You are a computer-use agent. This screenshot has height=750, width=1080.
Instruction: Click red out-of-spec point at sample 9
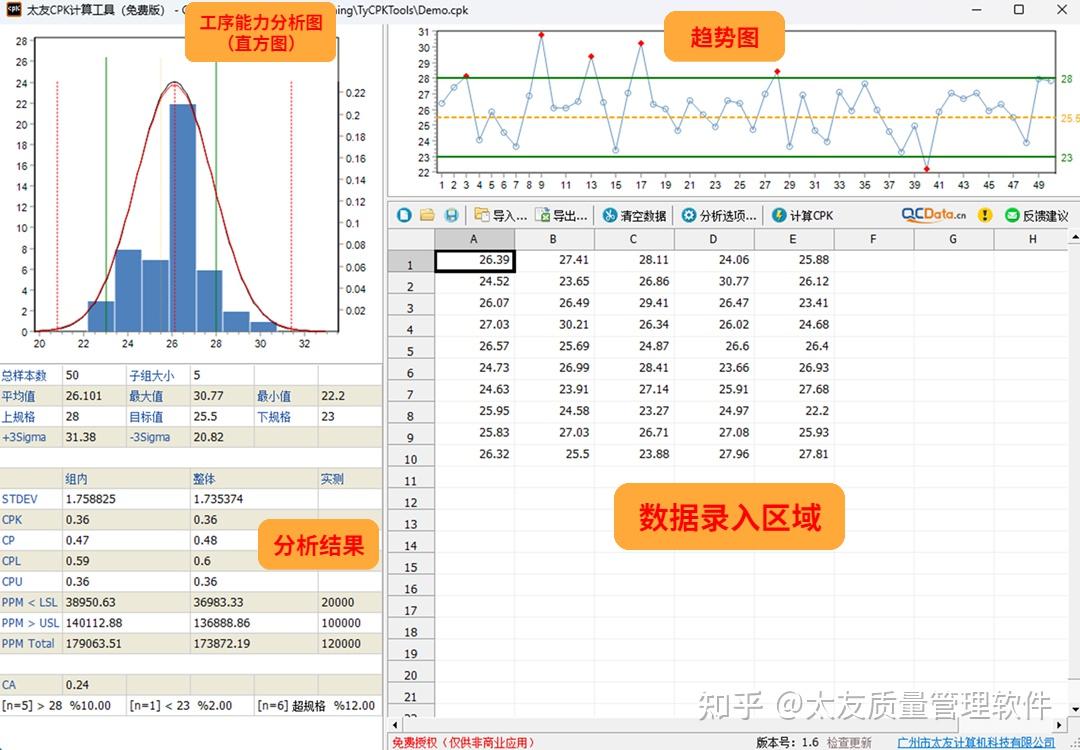tap(541, 34)
